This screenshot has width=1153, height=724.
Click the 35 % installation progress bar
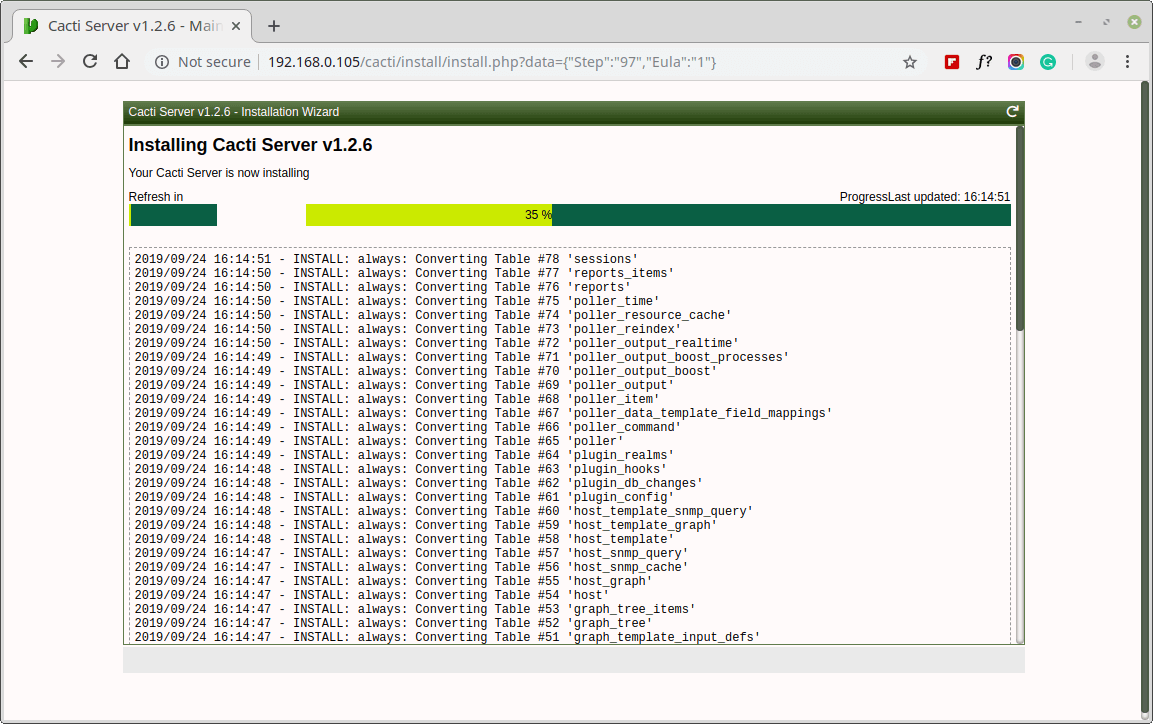(x=658, y=215)
